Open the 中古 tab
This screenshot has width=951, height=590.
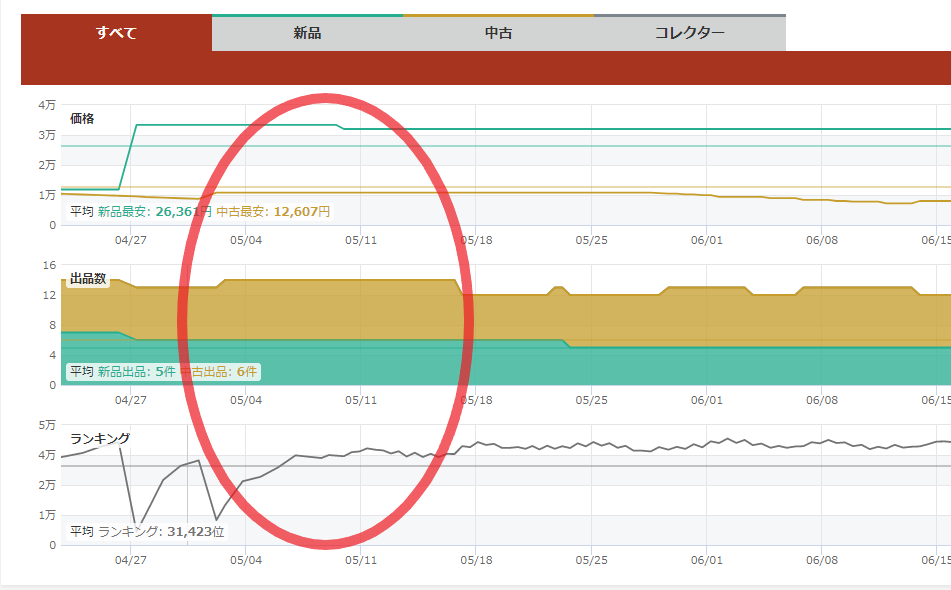(498, 33)
